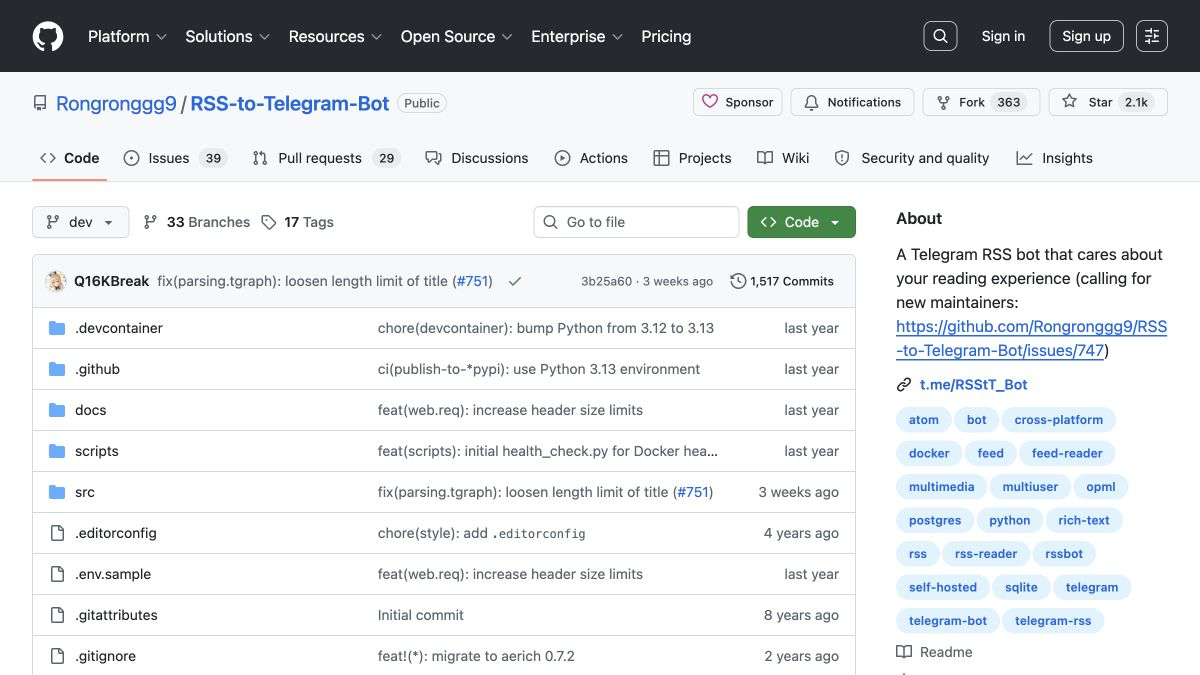Switch to the Code tab
The image size is (1200, 675).
[70, 158]
